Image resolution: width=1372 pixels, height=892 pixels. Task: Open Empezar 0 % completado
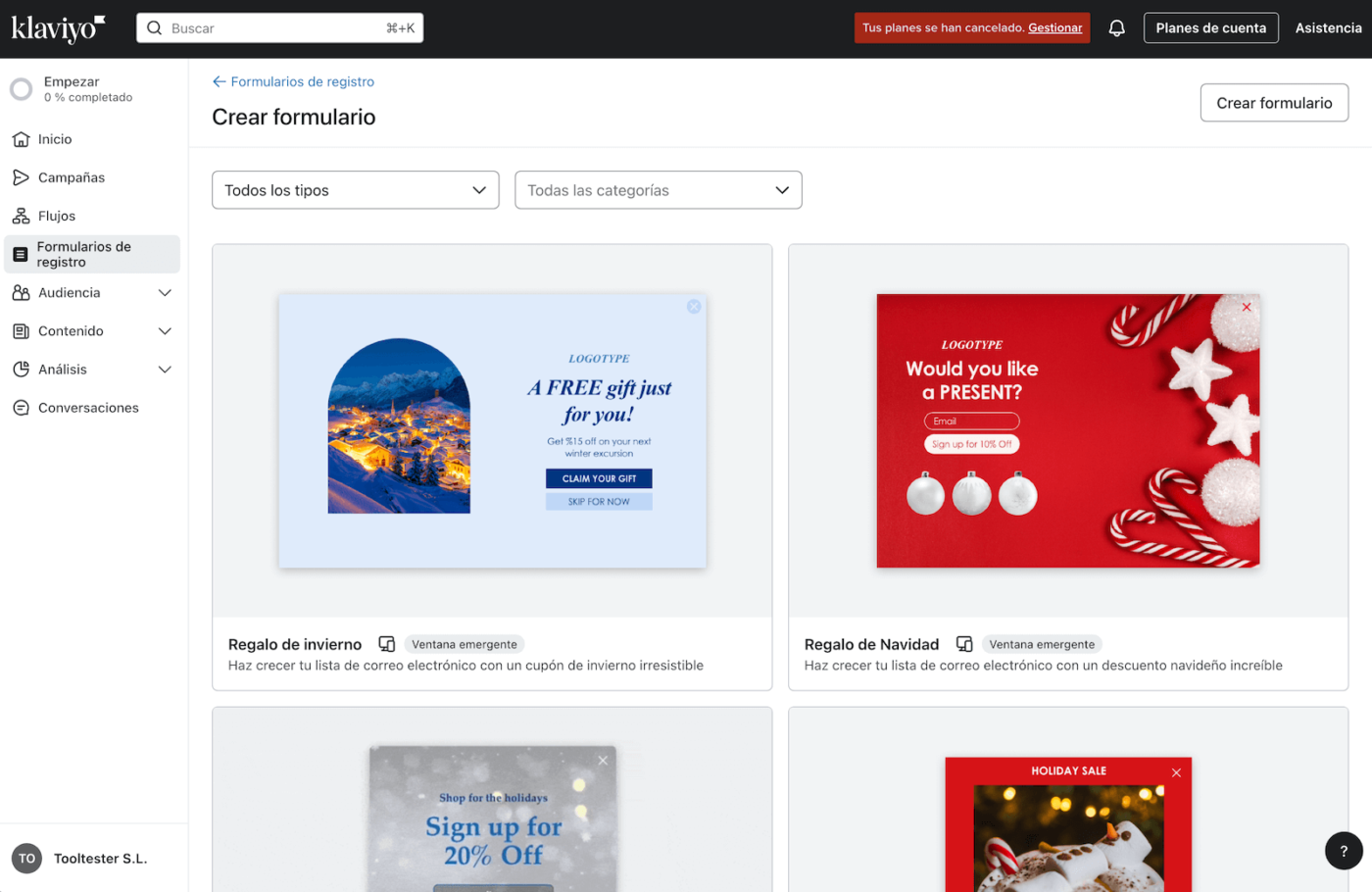[88, 89]
